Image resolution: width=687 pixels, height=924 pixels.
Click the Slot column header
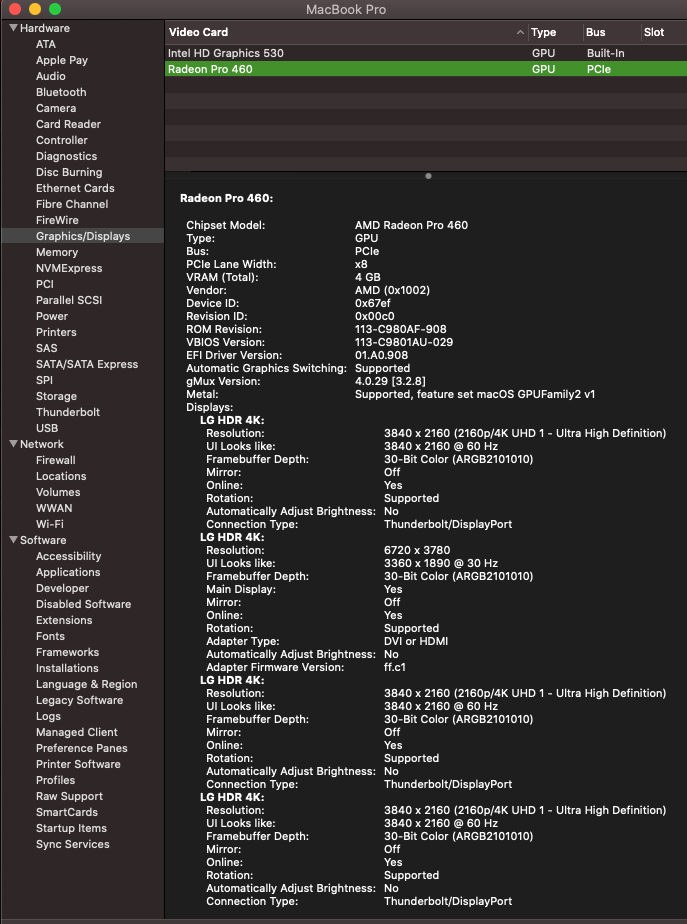coord(663,32)
